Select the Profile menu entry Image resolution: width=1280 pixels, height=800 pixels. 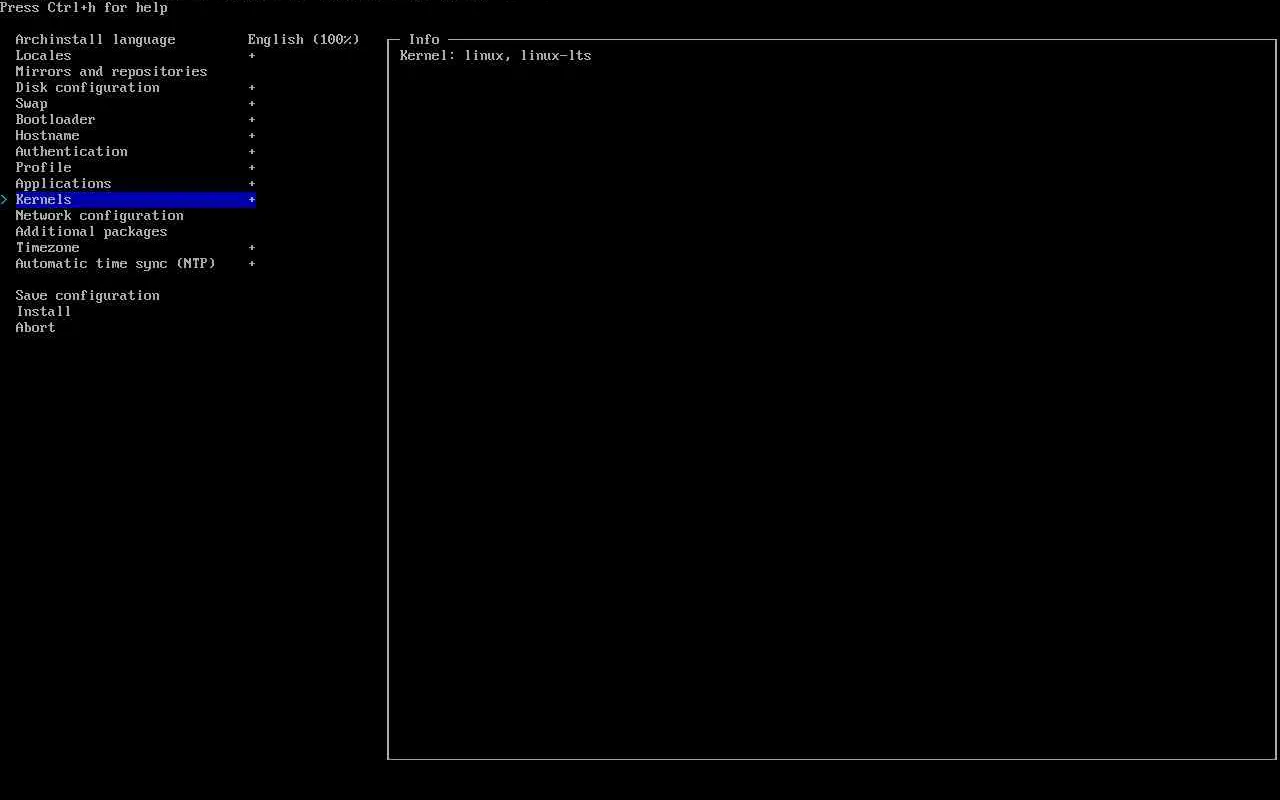43,167
